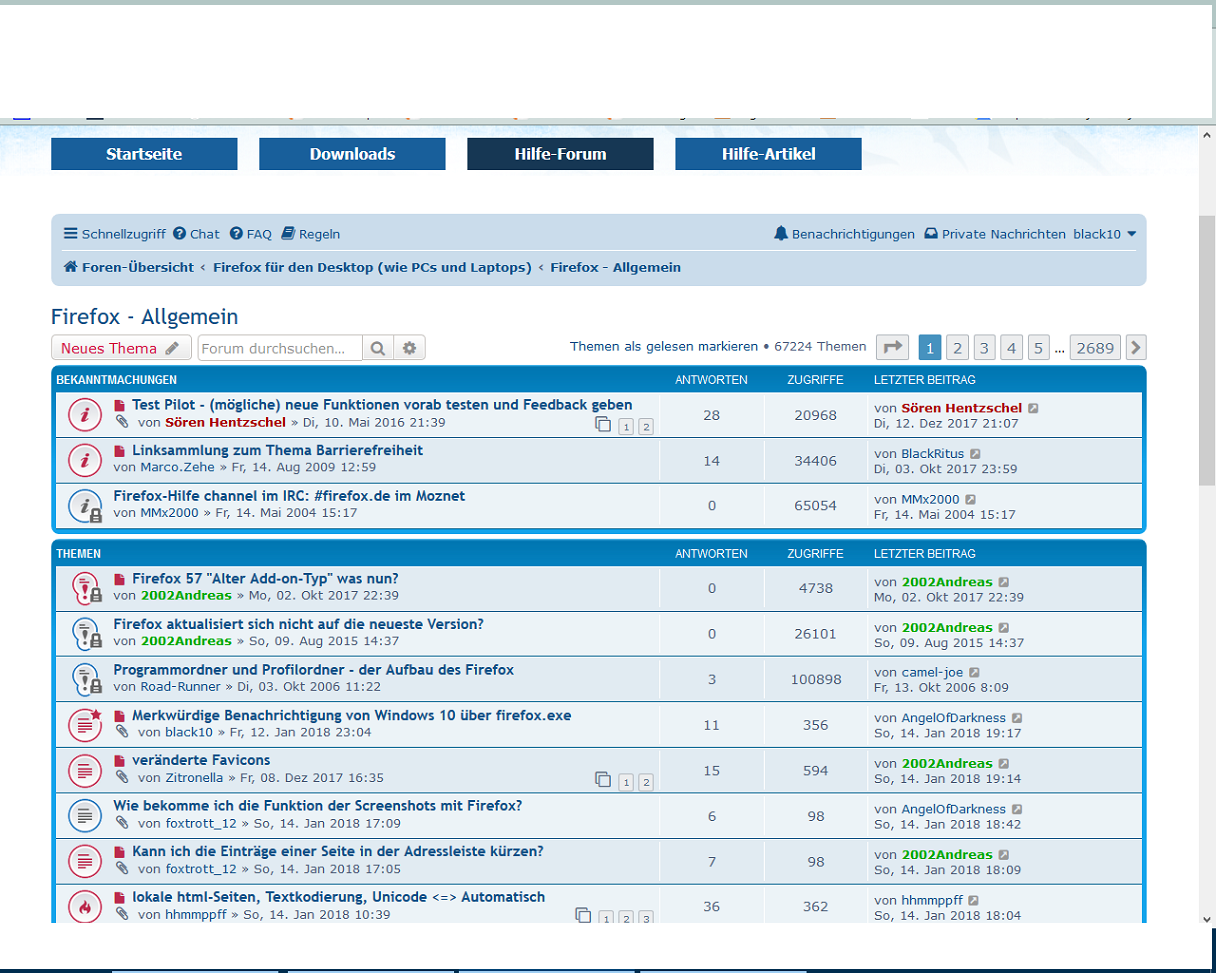
Task: Jump to latest post by camel-joe
Action: [x=974, y=673]
